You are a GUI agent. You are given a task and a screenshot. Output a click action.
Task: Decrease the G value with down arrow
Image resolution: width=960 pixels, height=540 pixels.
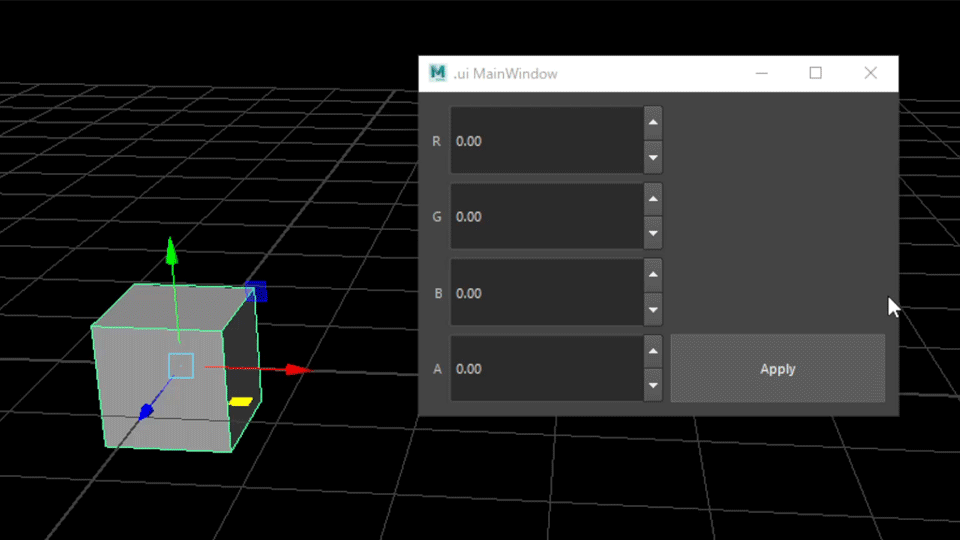[x=653, y=233]
